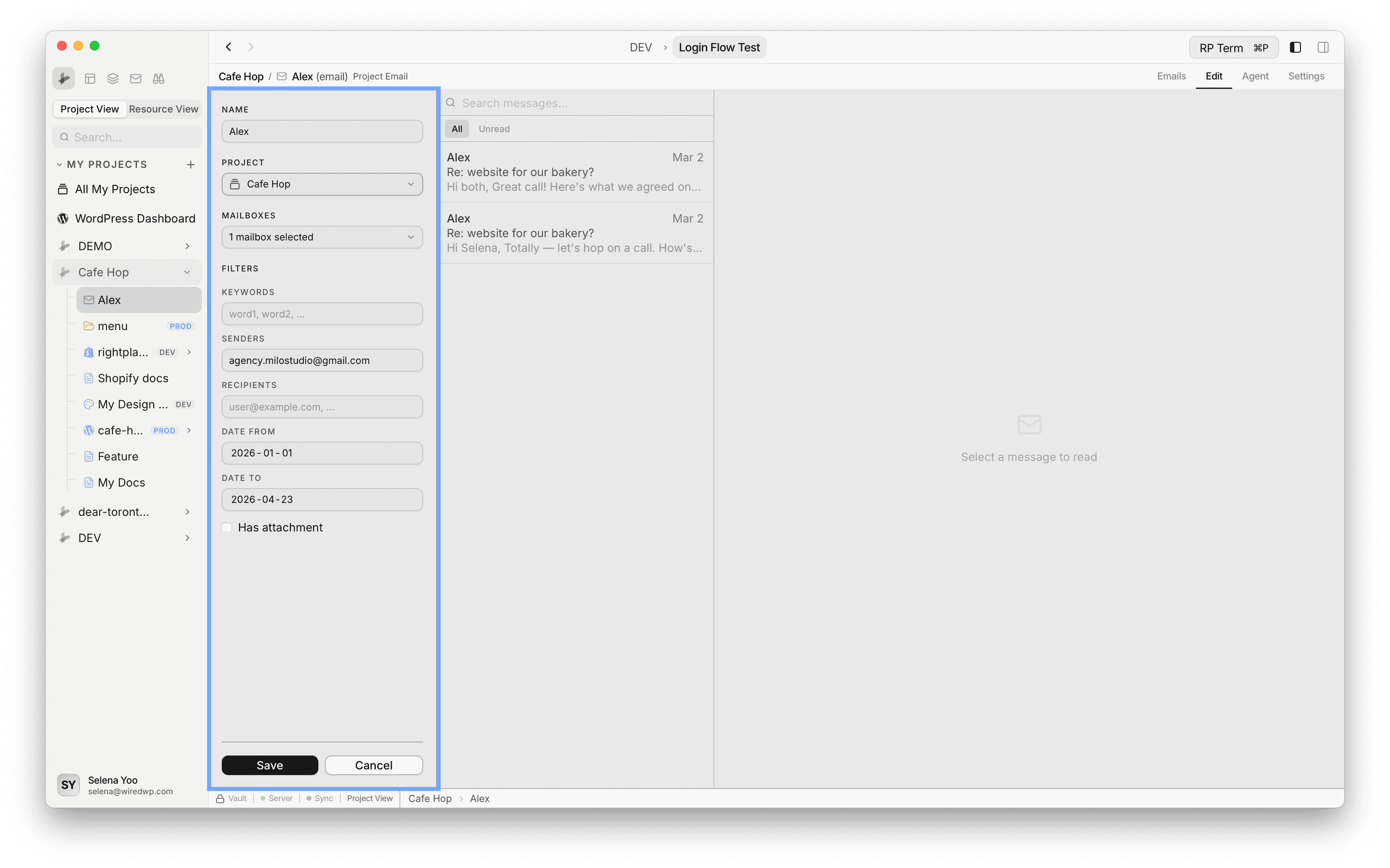Click Sync status in the status bar
The height and width of the screenshot is (868, 1390).
pyautogui.click(x=320, y=799)
